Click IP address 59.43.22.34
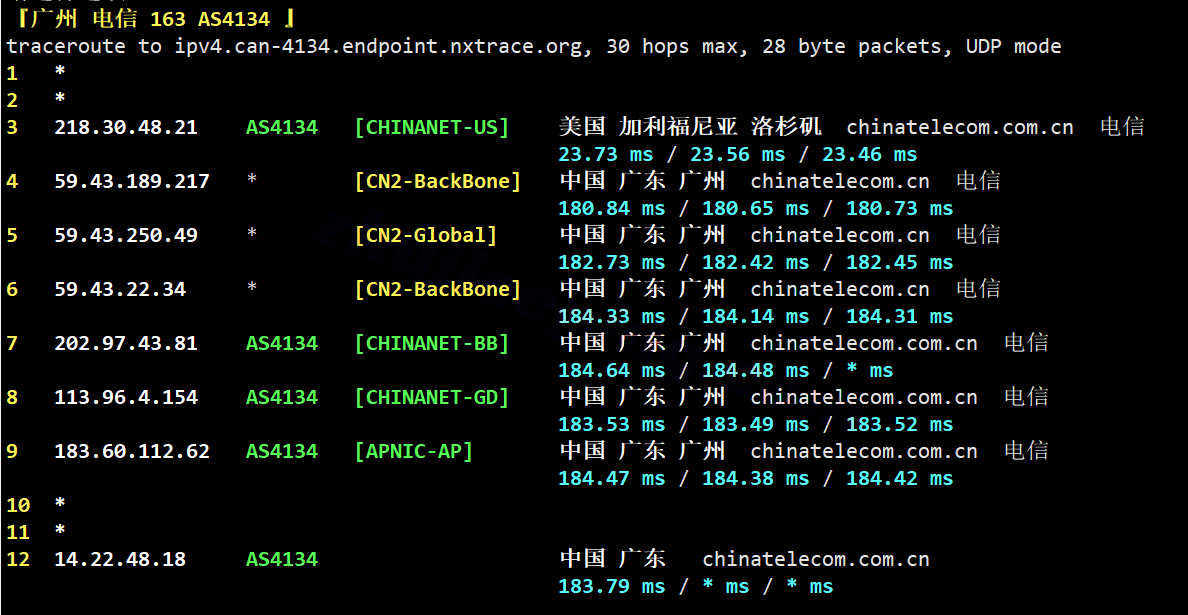 120,289
